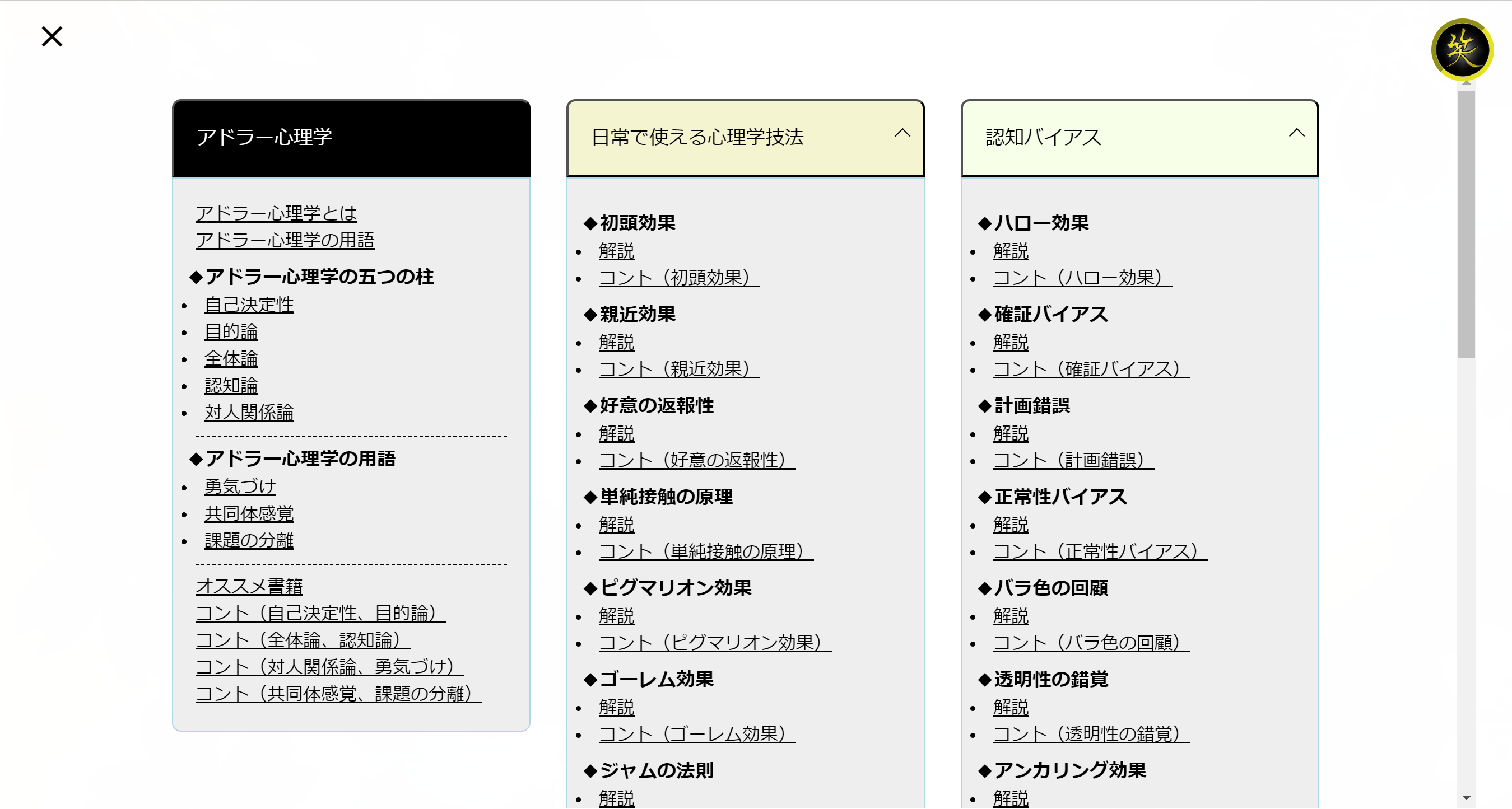Open the 自己決定性 link

click(x=249, y=305)
